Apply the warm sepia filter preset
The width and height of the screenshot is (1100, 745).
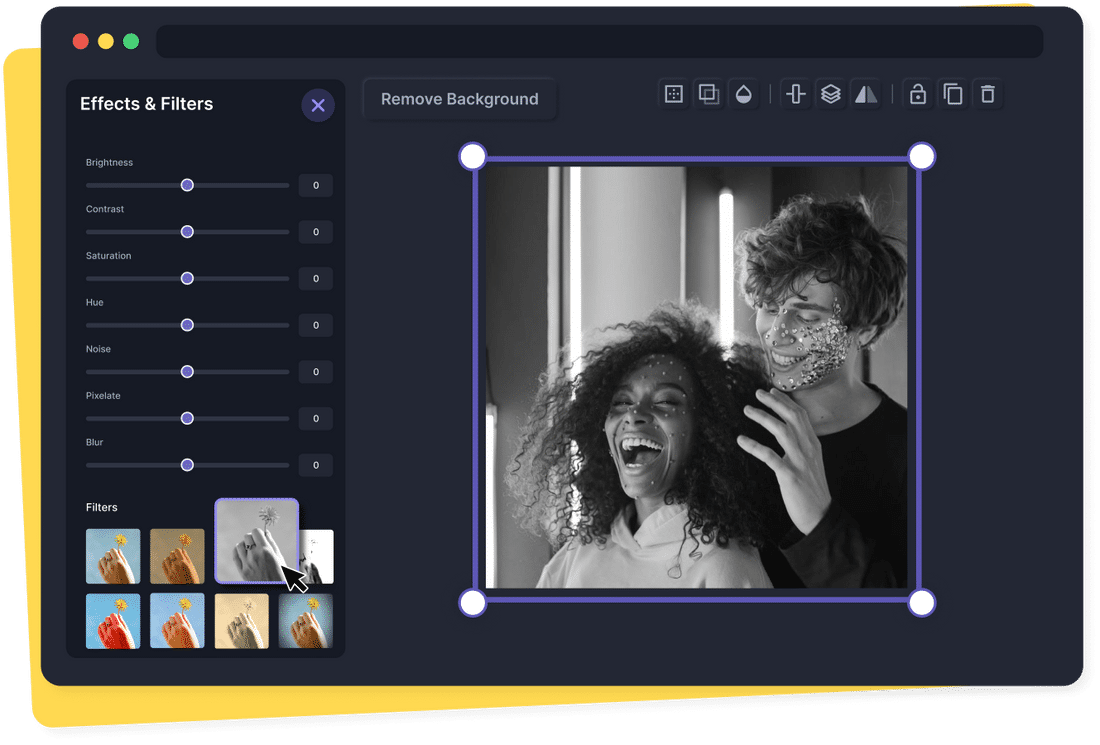(177, 555)
